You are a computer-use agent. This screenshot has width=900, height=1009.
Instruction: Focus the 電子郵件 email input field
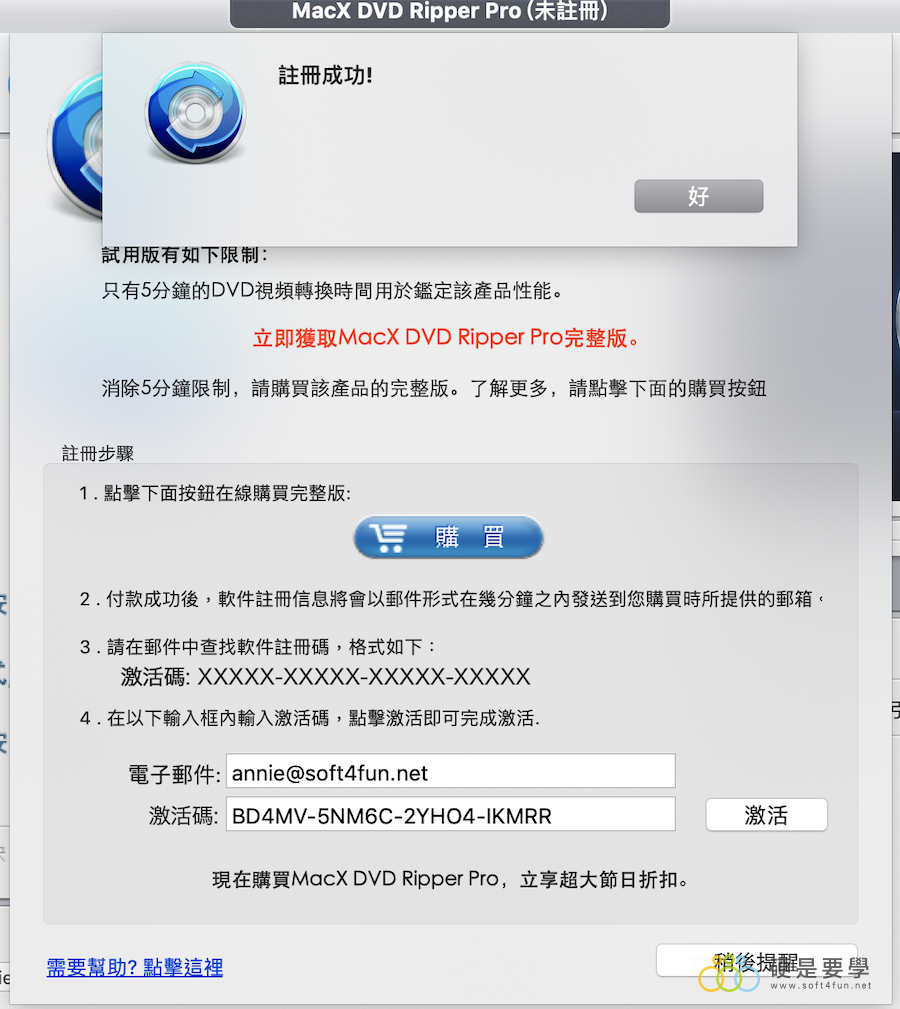coord(450,771)
